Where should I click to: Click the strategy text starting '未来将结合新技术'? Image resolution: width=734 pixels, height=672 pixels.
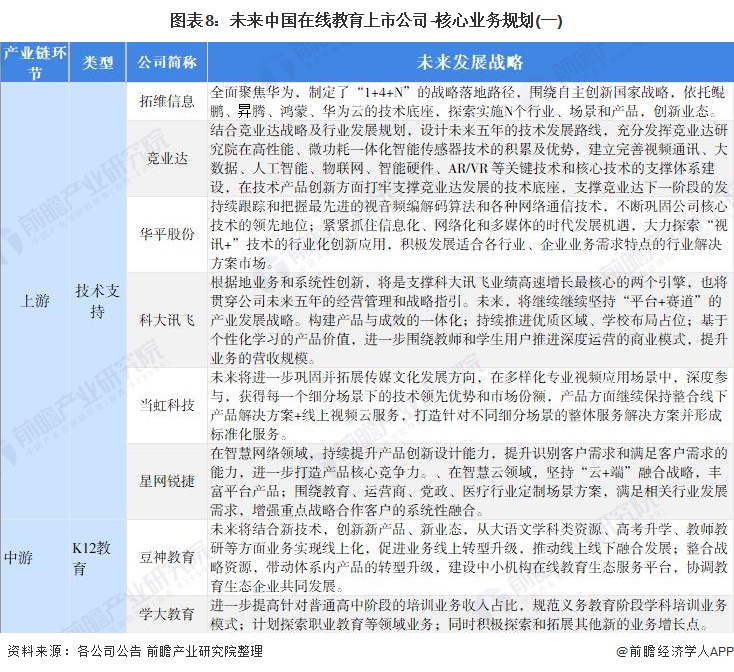(x=469, y=557)
